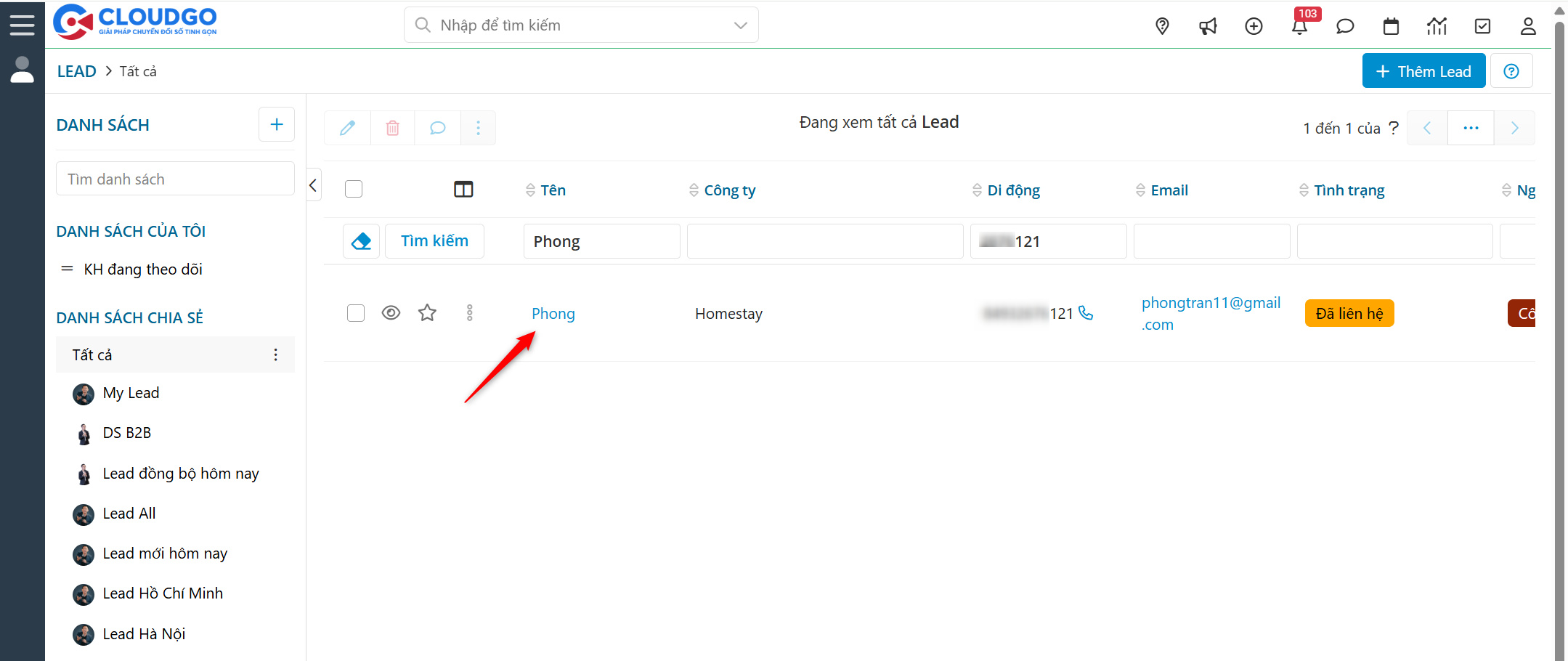Open the three-dot menu on Tất cả list
This screenshot has height=661, width=1568.
point(276,354)
